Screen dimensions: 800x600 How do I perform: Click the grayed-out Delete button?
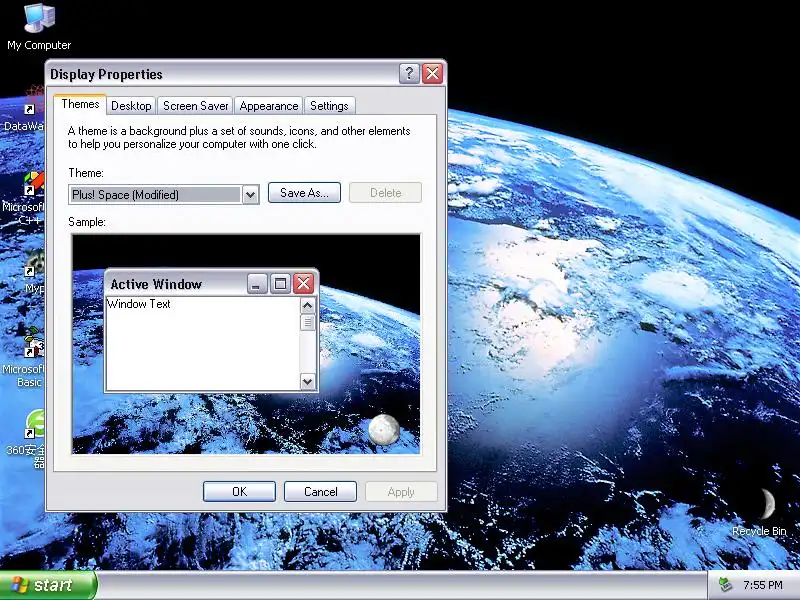[385, 193]
